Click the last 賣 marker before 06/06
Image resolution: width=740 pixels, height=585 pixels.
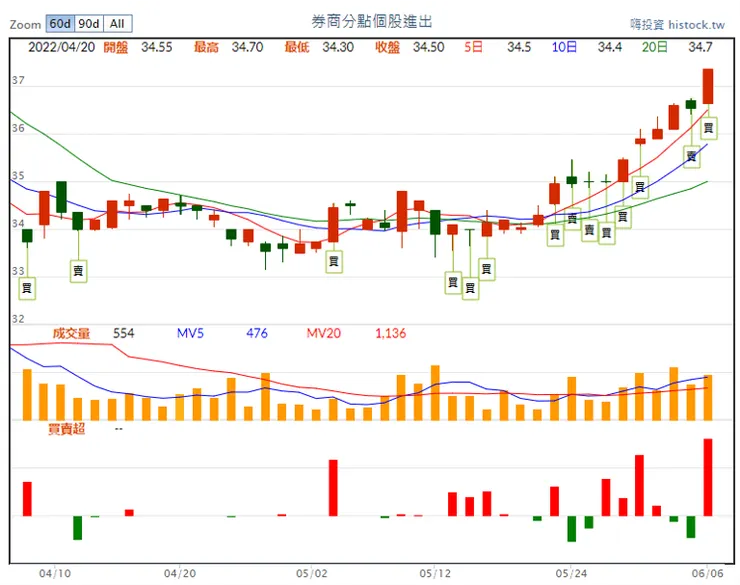pos(691,156)
